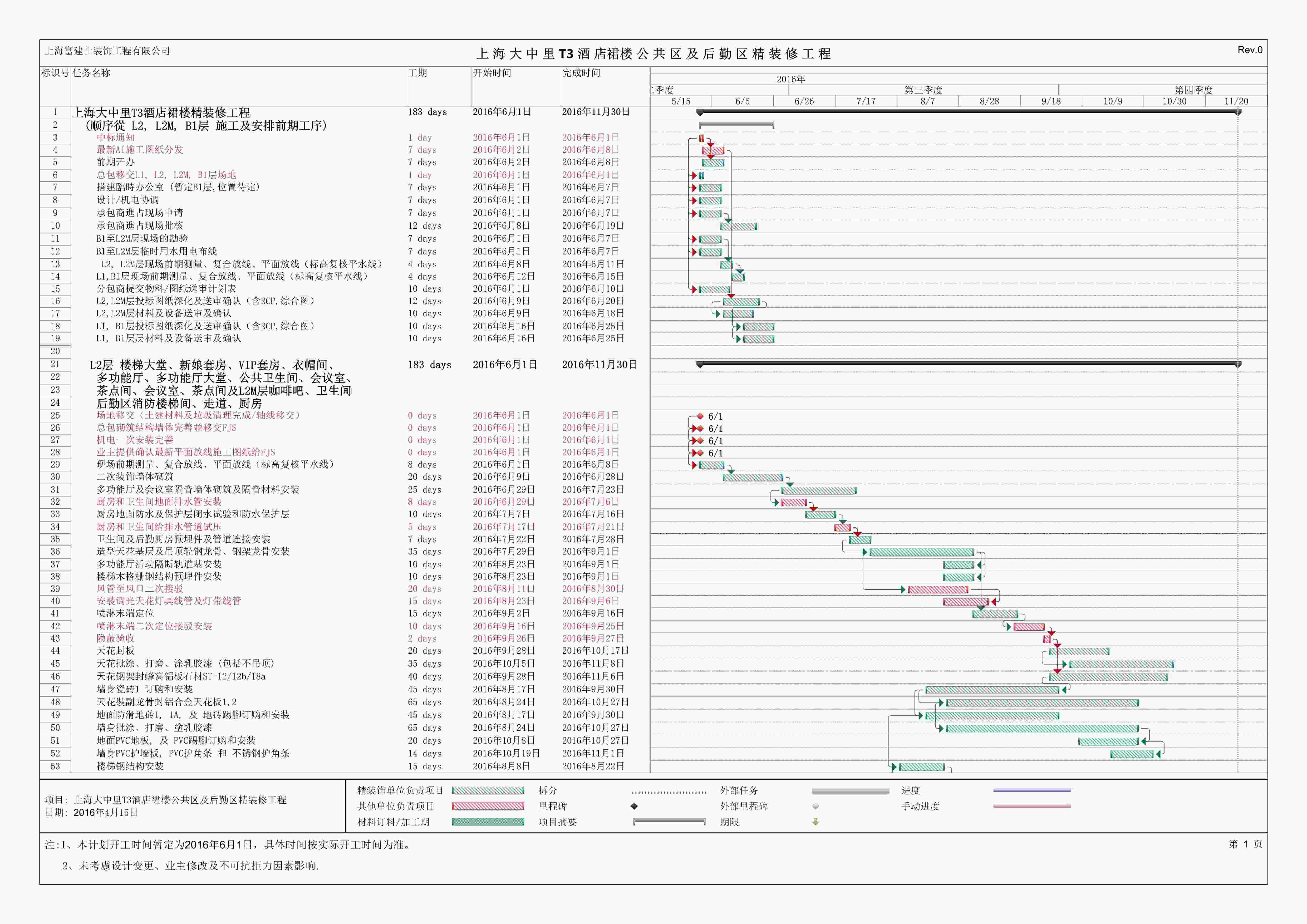Select task row 设计/机电协调
The width and height of the screenshot is (1307, 924).
click(345, 200)
